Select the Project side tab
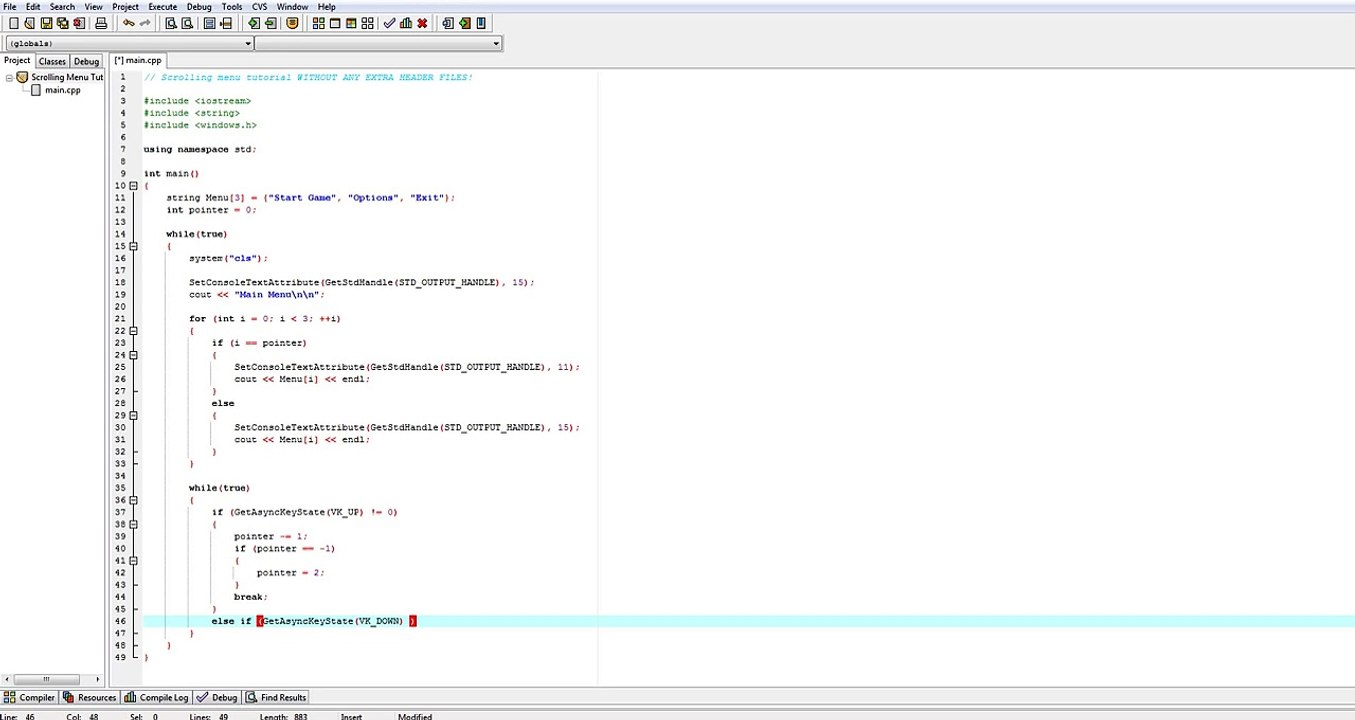The width and height of the screenshot is (1355, 720). pos(17,60)
